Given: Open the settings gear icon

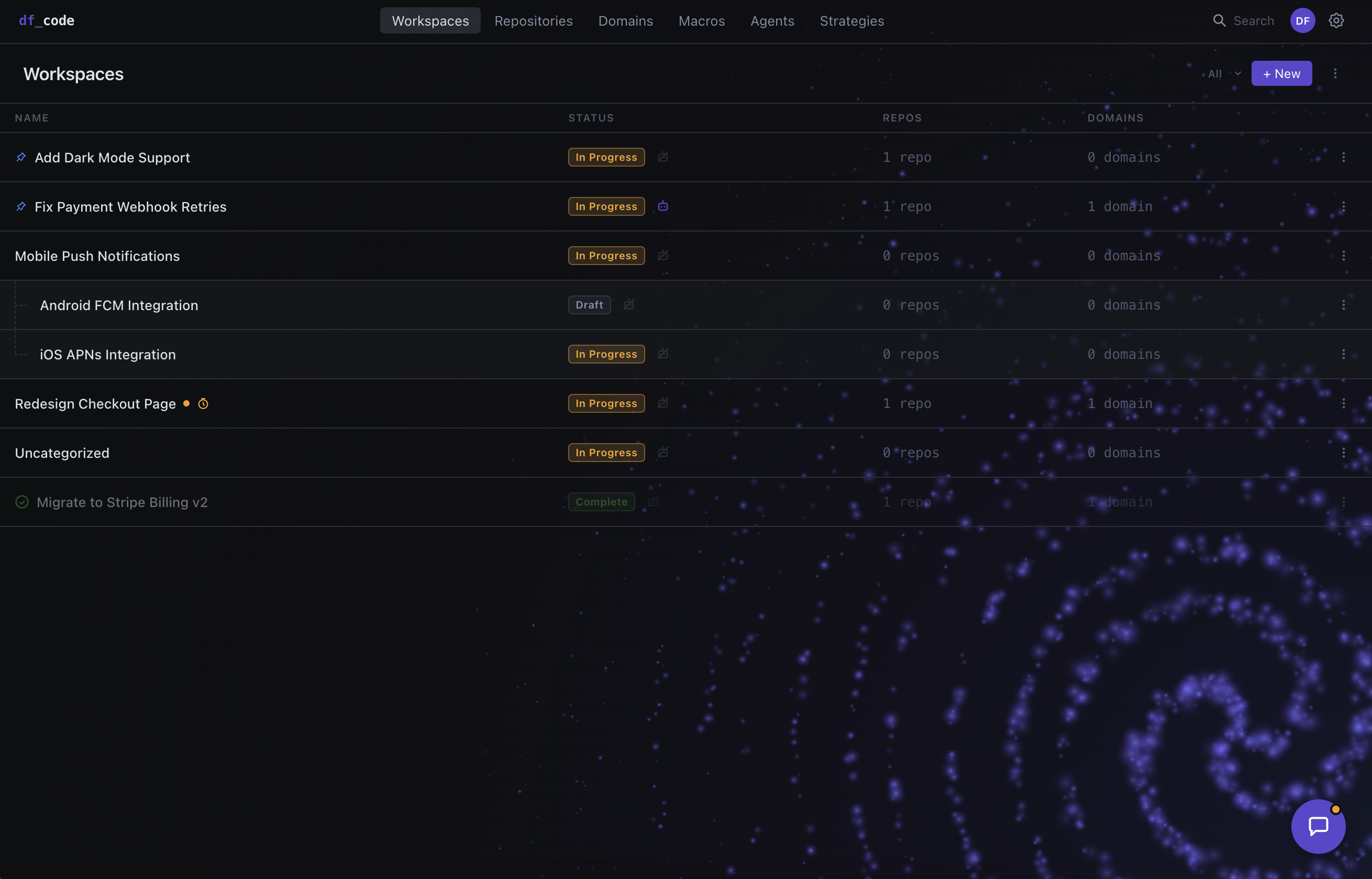Looking at the screenshot, I should click(1336, 20).
